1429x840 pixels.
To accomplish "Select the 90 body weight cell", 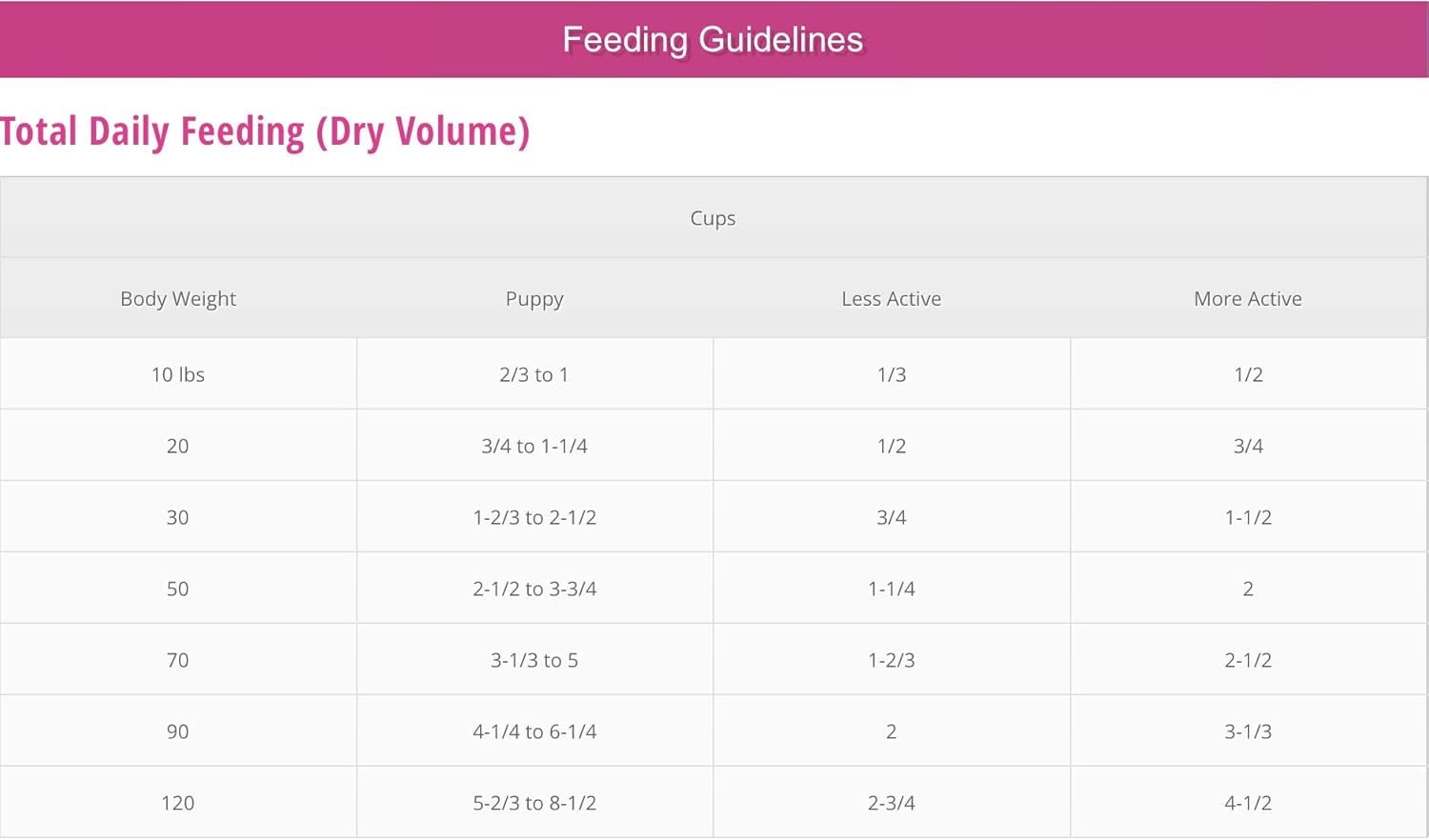I will coord(178,731).
